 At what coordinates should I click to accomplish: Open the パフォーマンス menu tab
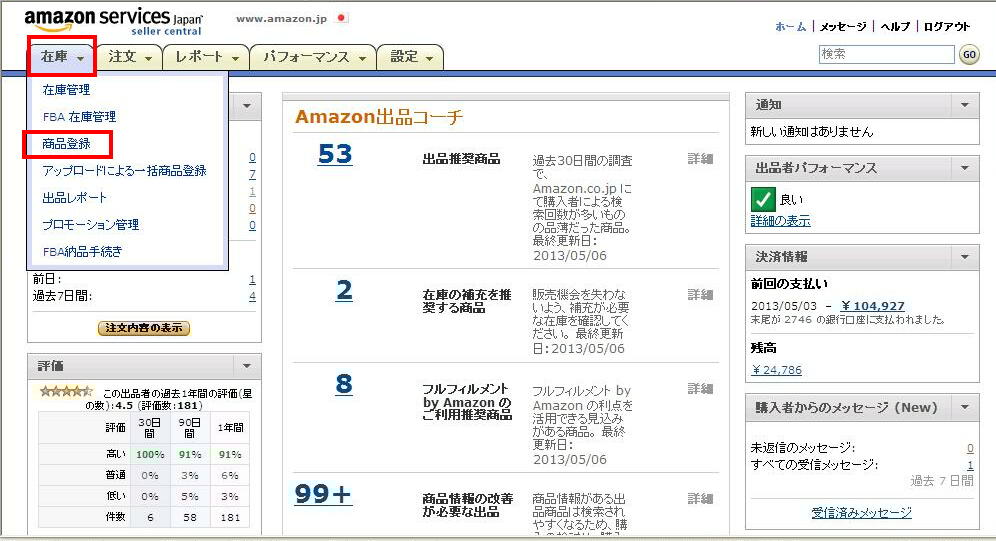pos(313,57)
